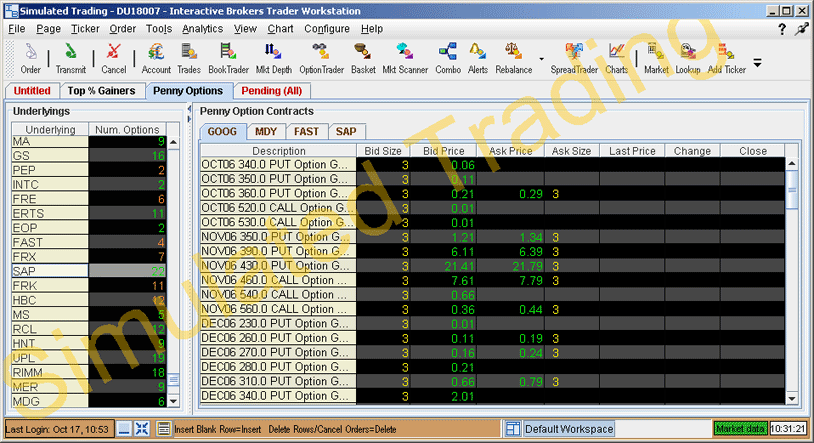Click the workspace layout icon
The width and height of the screenshot is (814, 443).
pyautogui.click(x=513, y=429)
